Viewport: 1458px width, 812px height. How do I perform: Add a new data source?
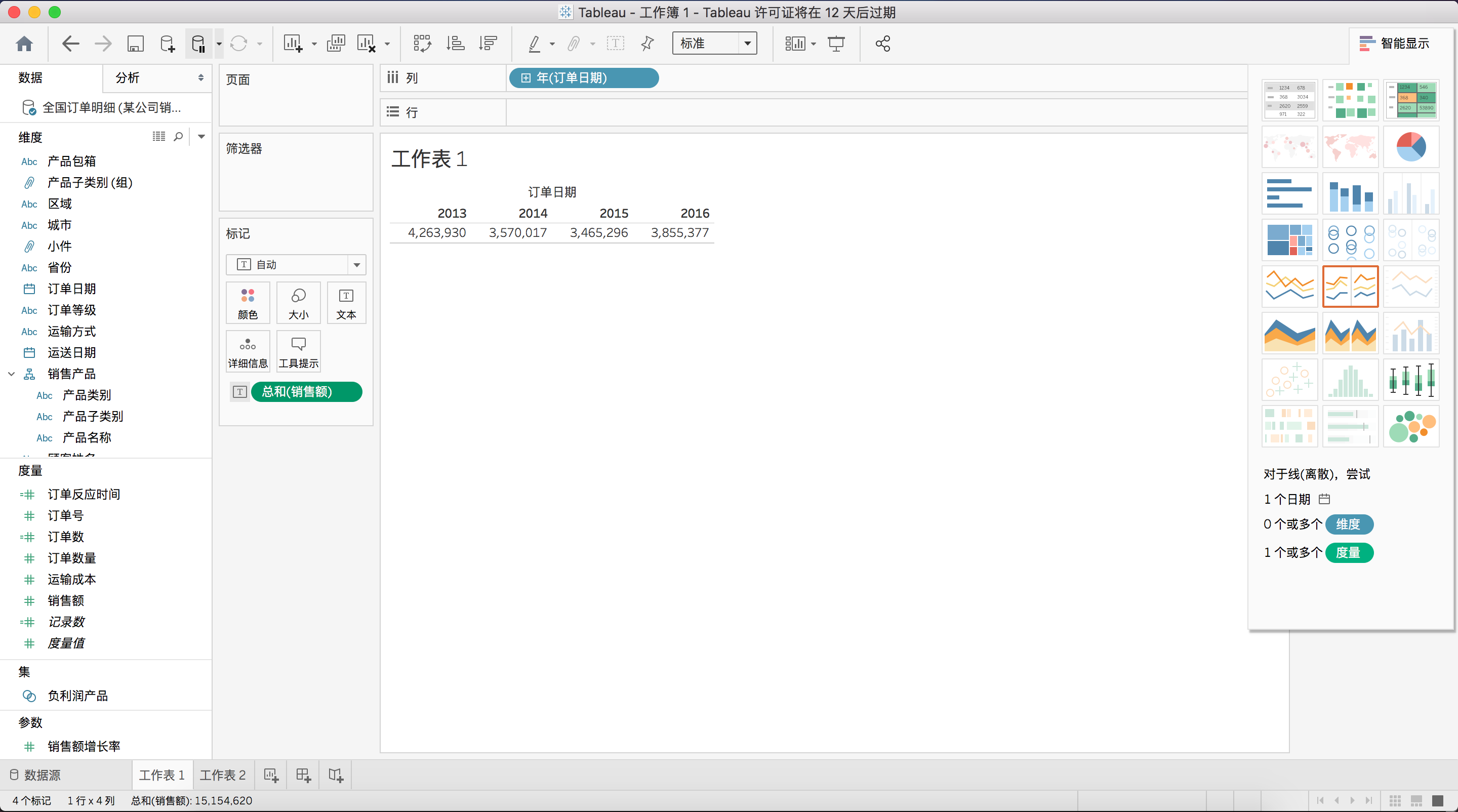tap(168, 44)
